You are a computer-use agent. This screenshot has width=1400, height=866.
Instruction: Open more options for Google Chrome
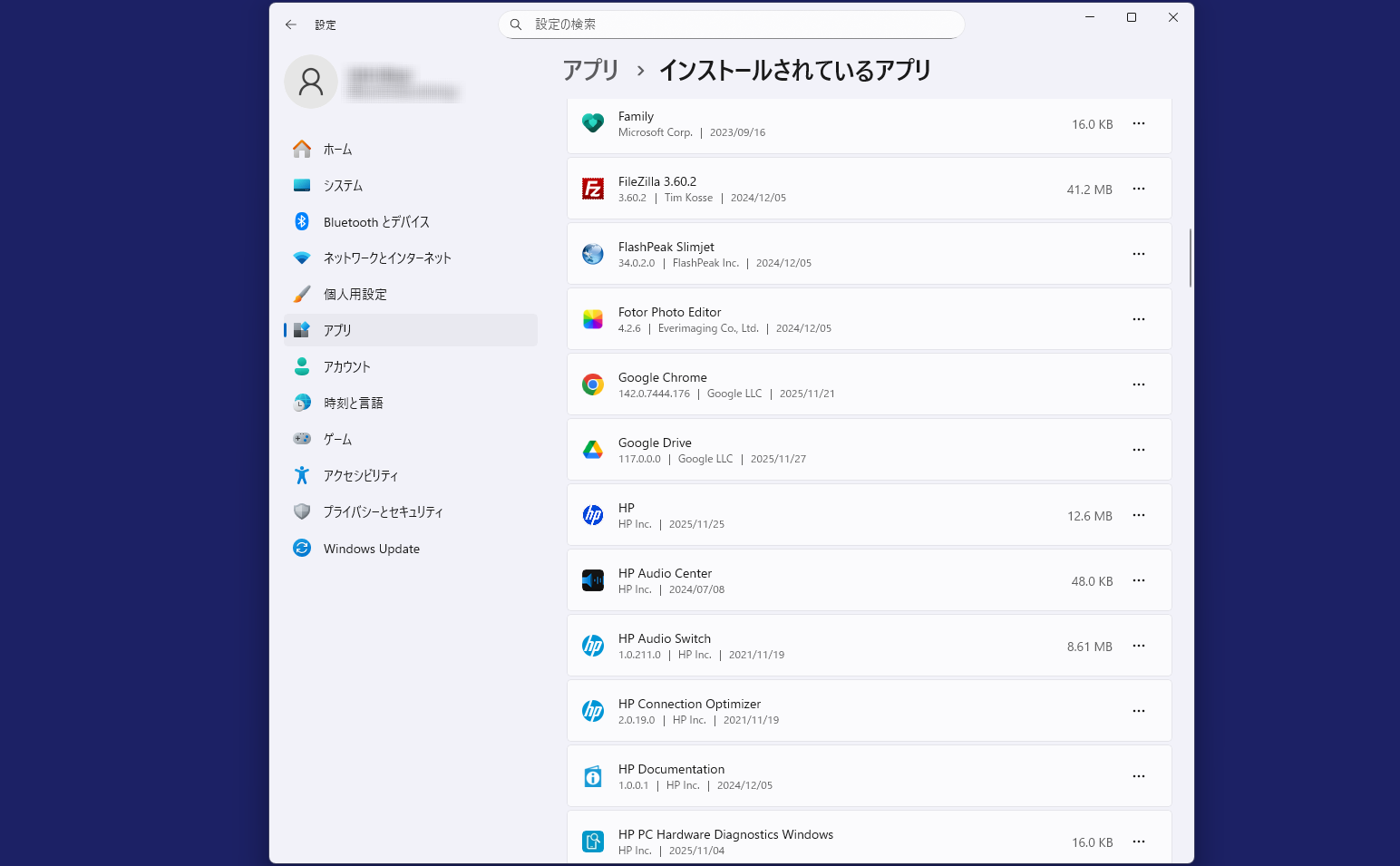[x=1139, y=384]
